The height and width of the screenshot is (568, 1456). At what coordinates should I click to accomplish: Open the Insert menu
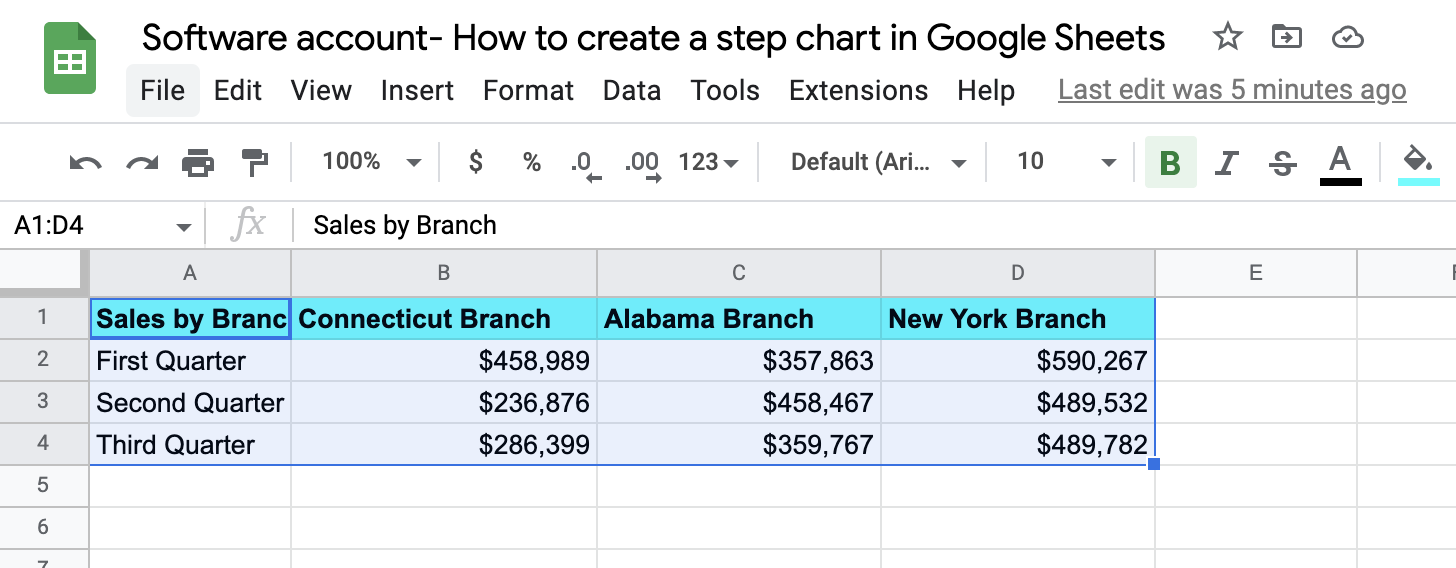[417, 91]
